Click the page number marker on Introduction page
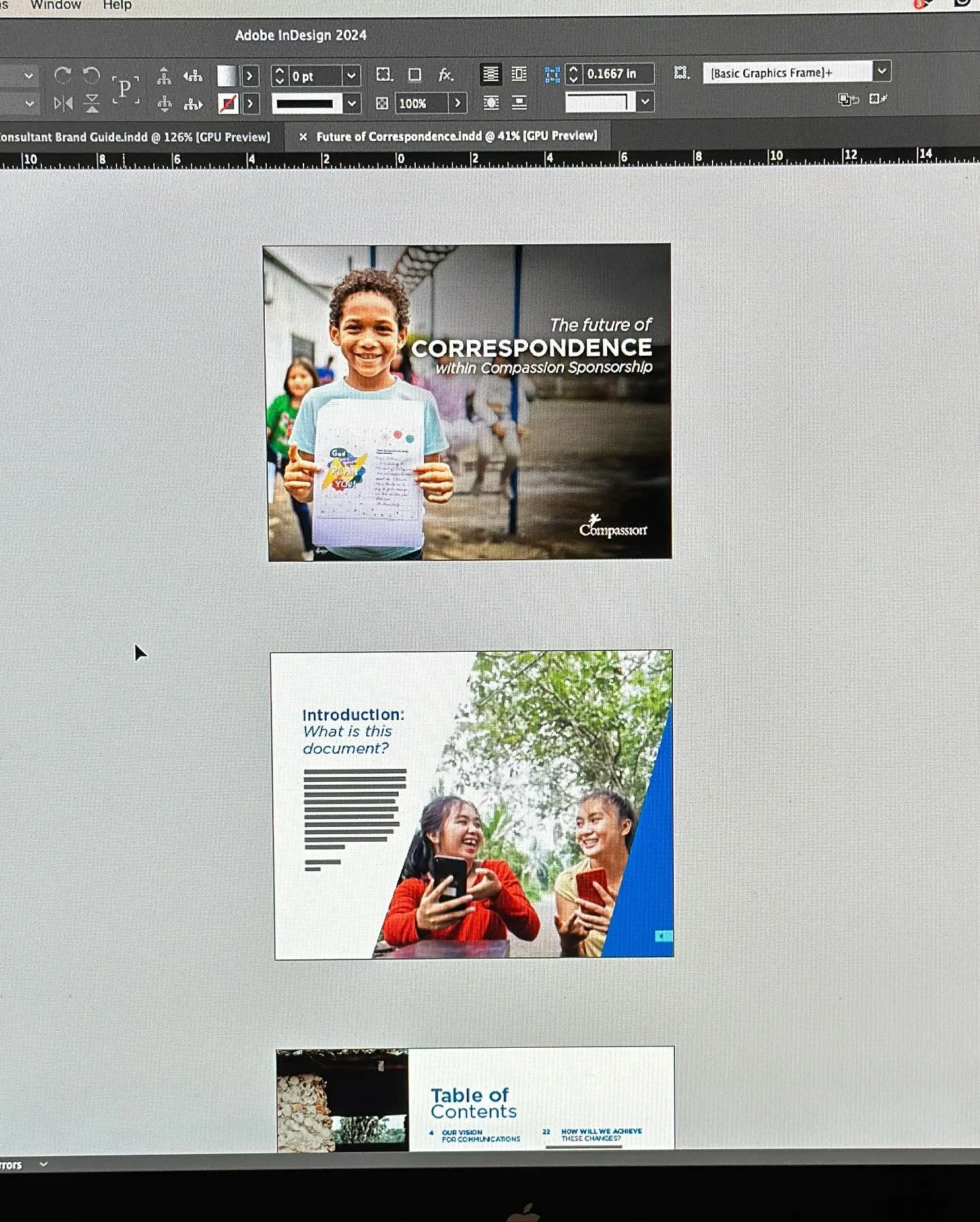The width and height of the screenshot is (980, 1222). point(663,936)
